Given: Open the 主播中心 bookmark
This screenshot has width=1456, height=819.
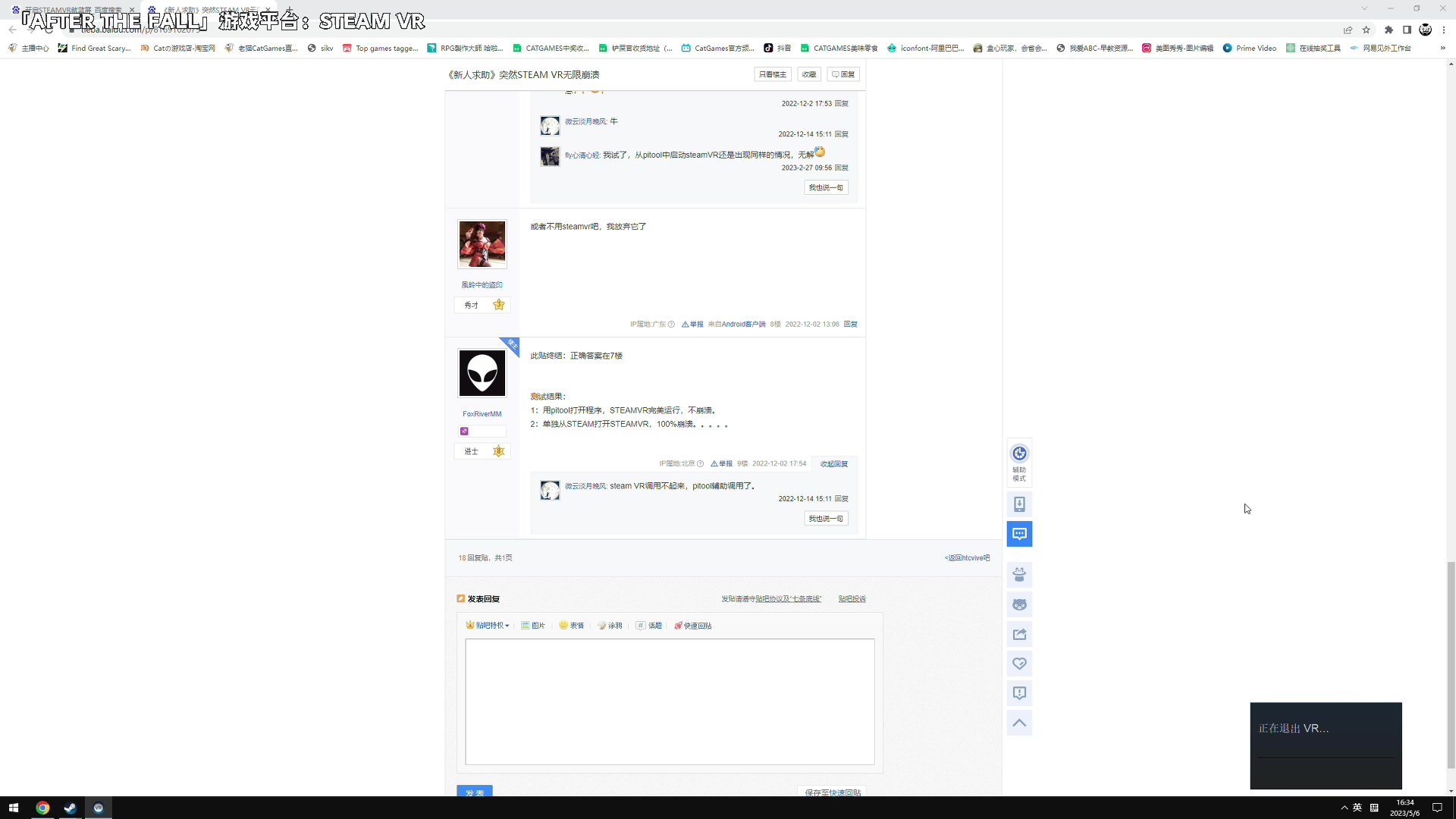Looking at the screenshot, I should point(29,48).
